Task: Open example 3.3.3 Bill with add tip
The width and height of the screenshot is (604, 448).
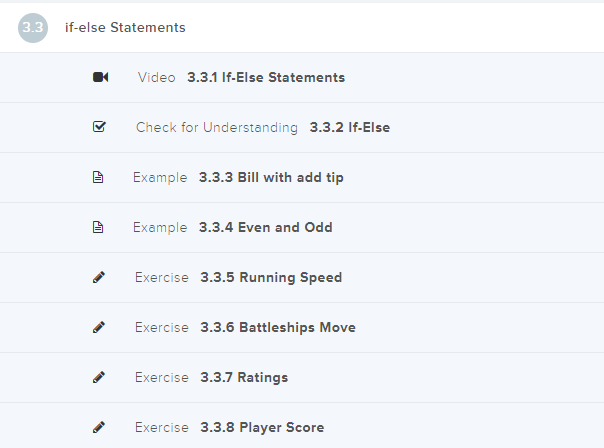Action: pos(271,178)
